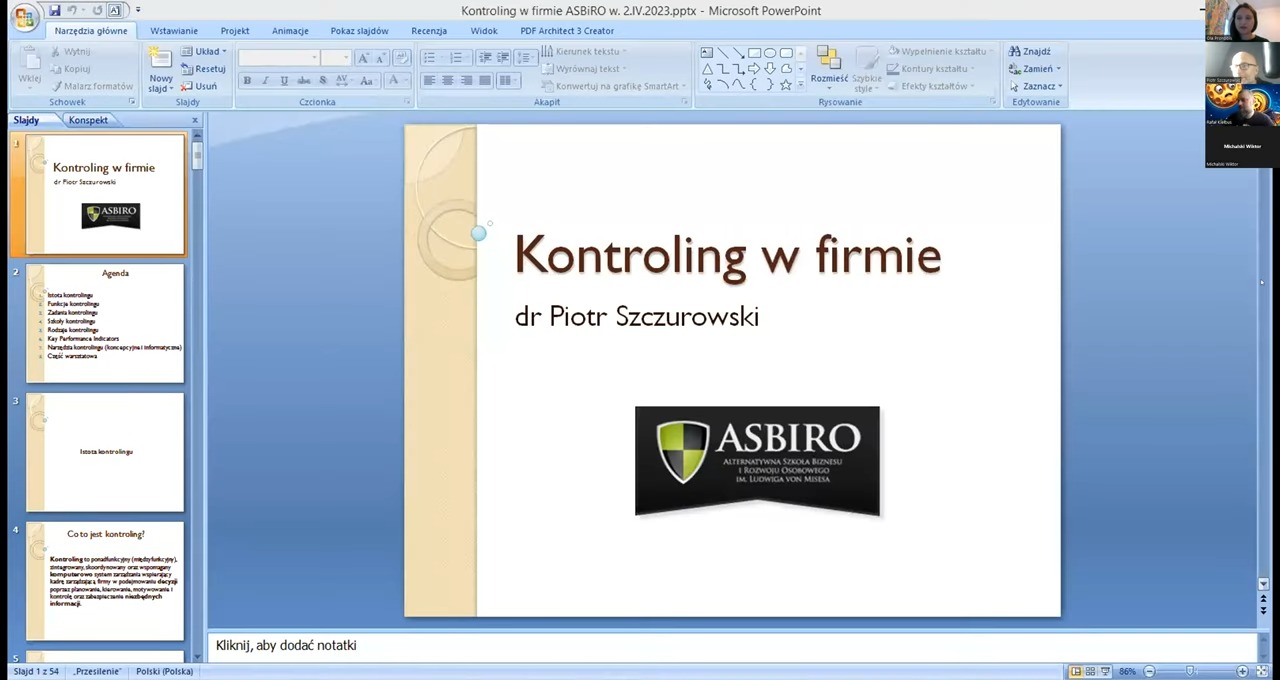Switch to the Konspekt outline tab
Screen dimensions: 1280x680
(88, 120)
